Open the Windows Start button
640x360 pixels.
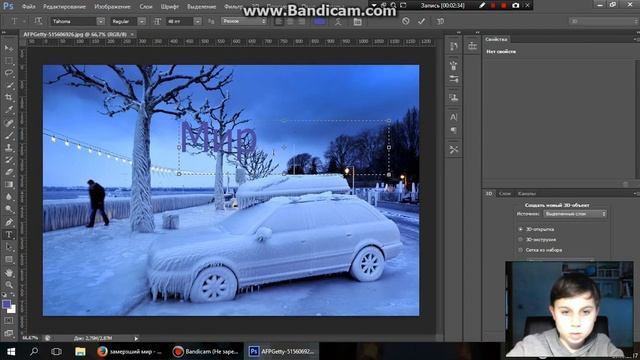[11, 351]
